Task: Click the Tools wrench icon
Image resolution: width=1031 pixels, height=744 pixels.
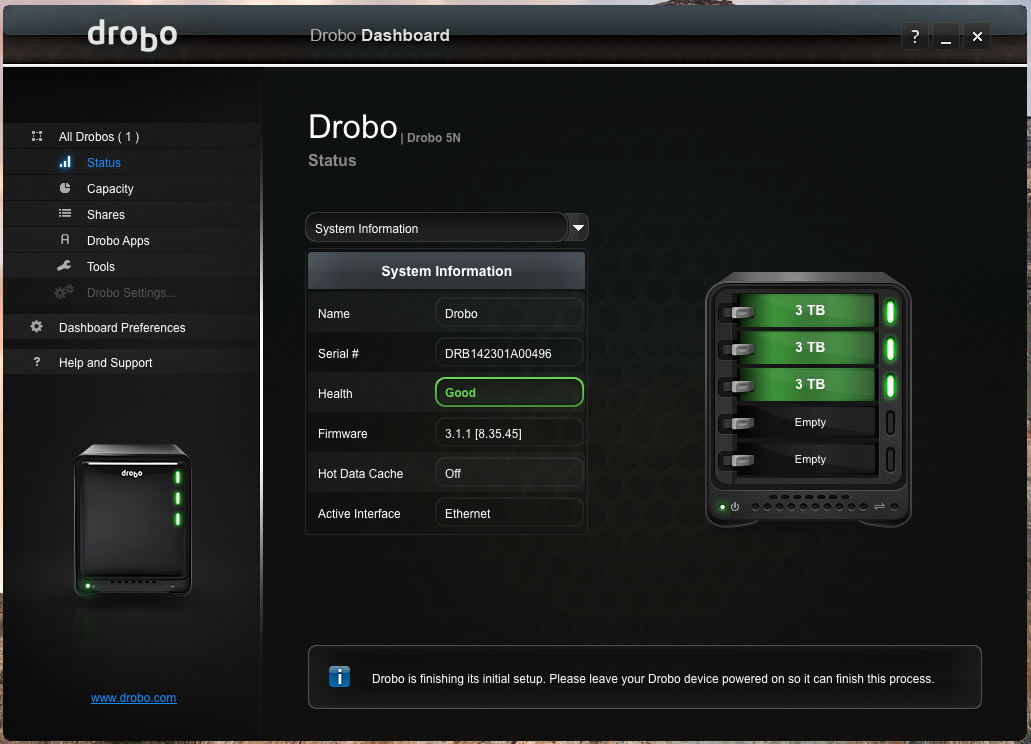Action: pos(65,266)
